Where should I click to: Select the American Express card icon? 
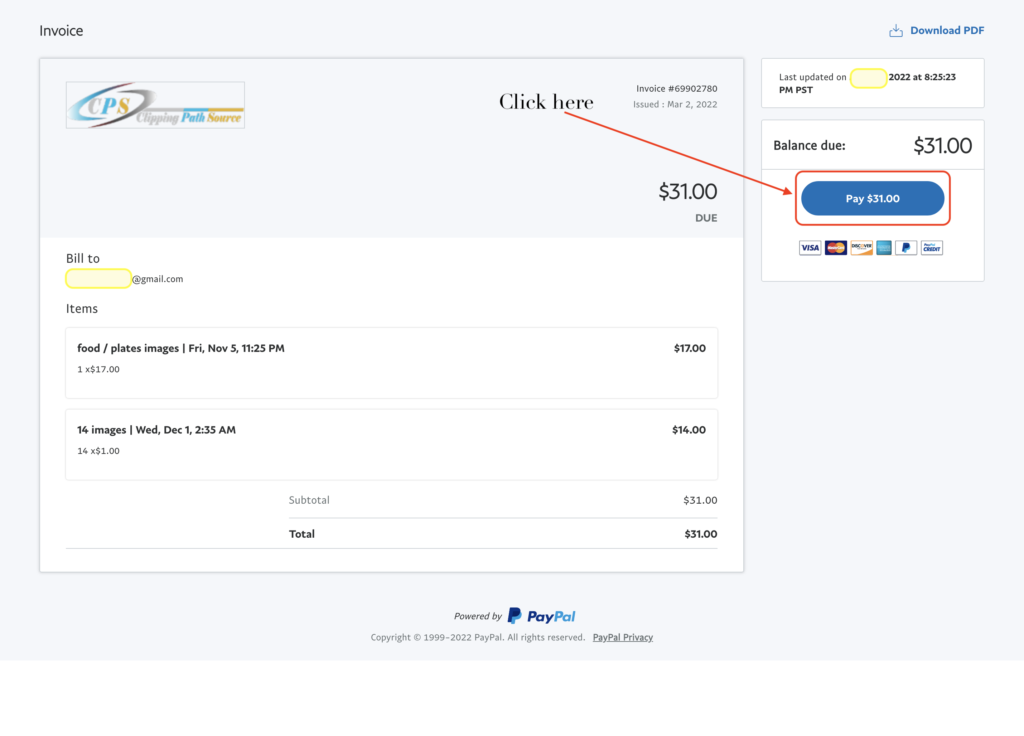pyautogui.click(x=884, y=248)
